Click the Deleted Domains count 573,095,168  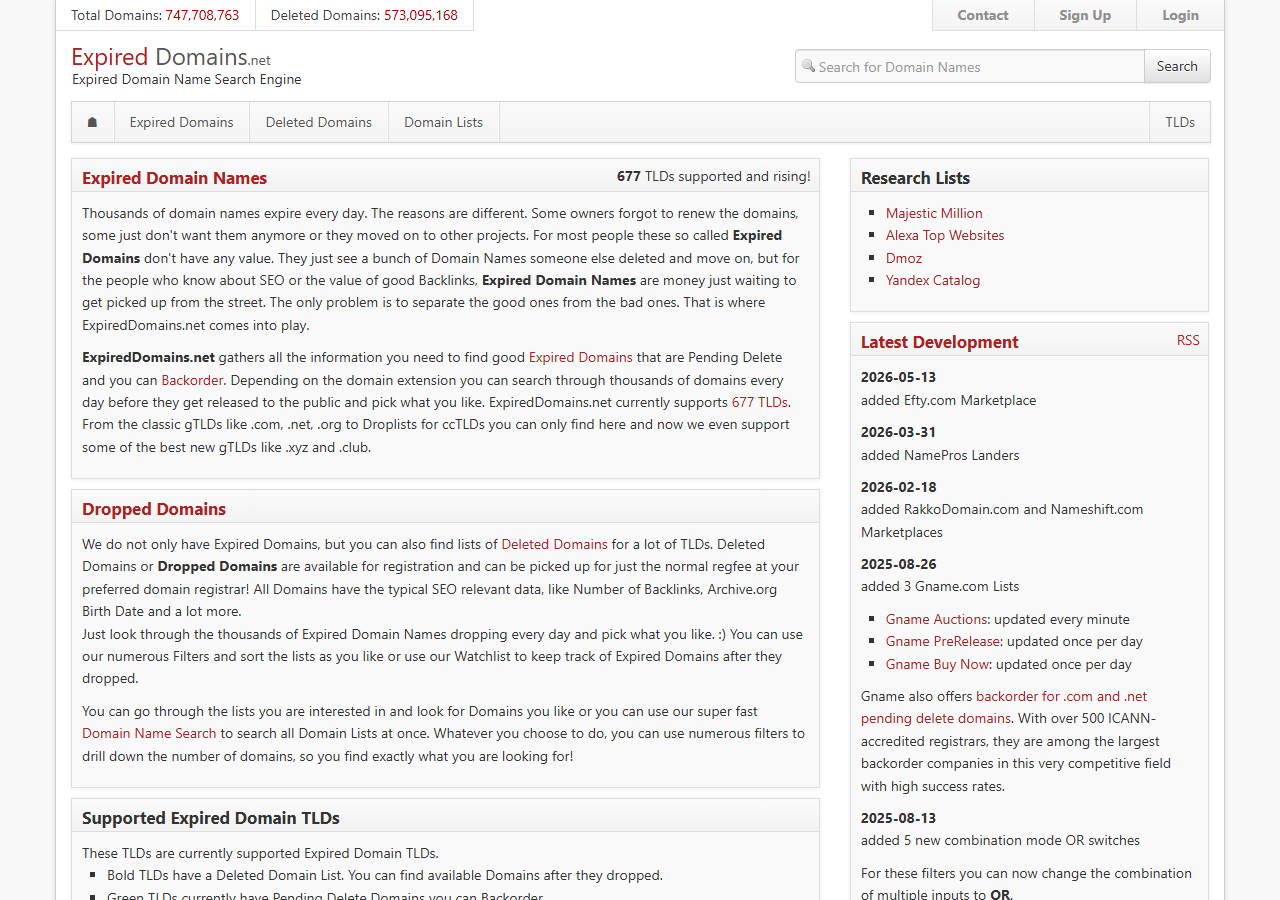(421, 15)
